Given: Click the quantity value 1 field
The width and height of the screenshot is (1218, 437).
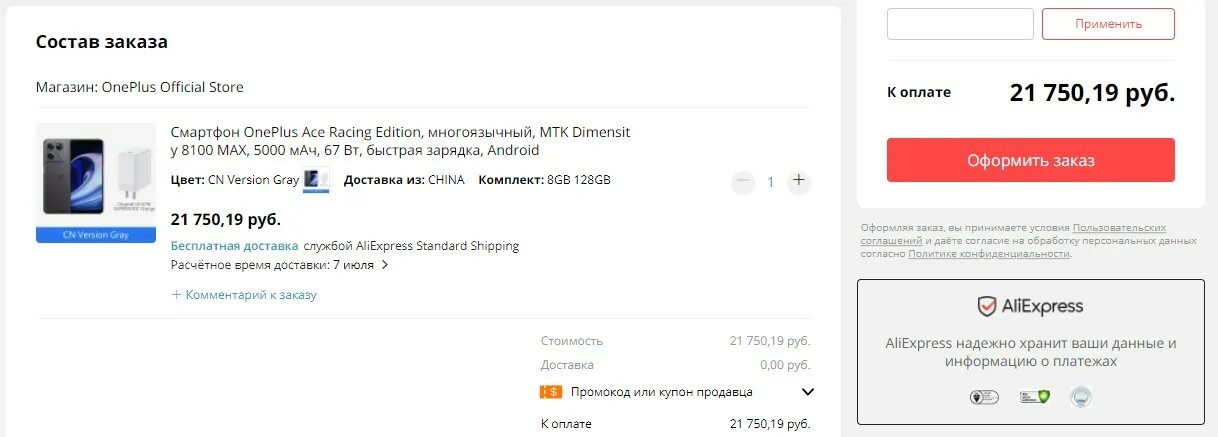Looking at the screenshot, I should [770, 182].
